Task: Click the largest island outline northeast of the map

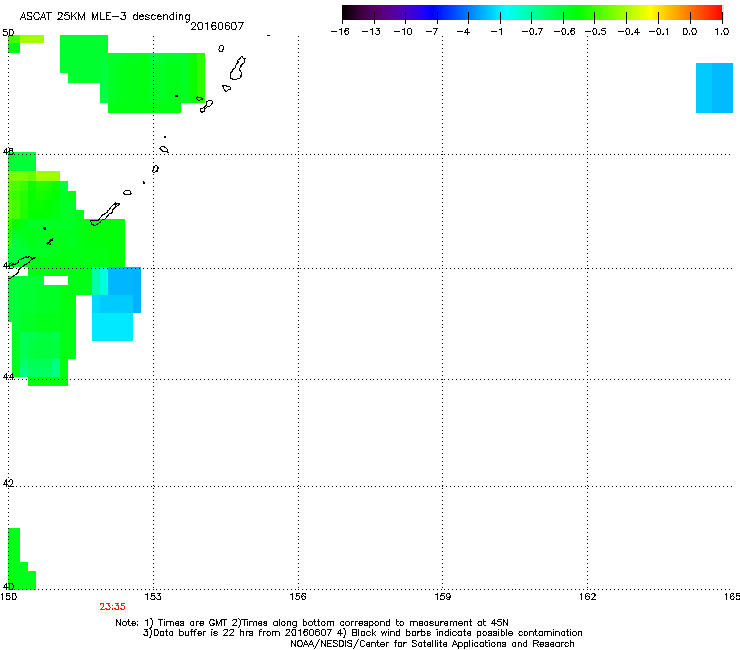Action: coord(238,68)
